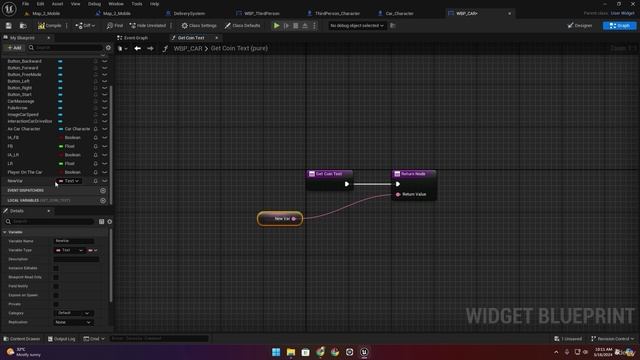Open the Output Log
640x360 pixels.
pos(62,339)
